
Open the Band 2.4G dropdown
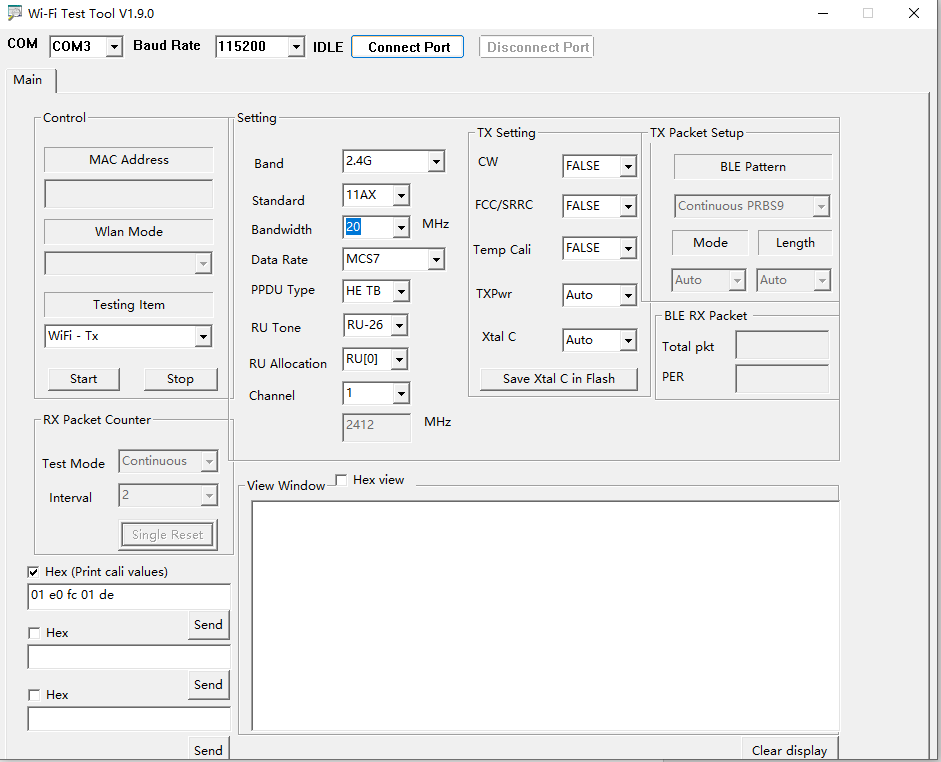click(x=436, y=162)
